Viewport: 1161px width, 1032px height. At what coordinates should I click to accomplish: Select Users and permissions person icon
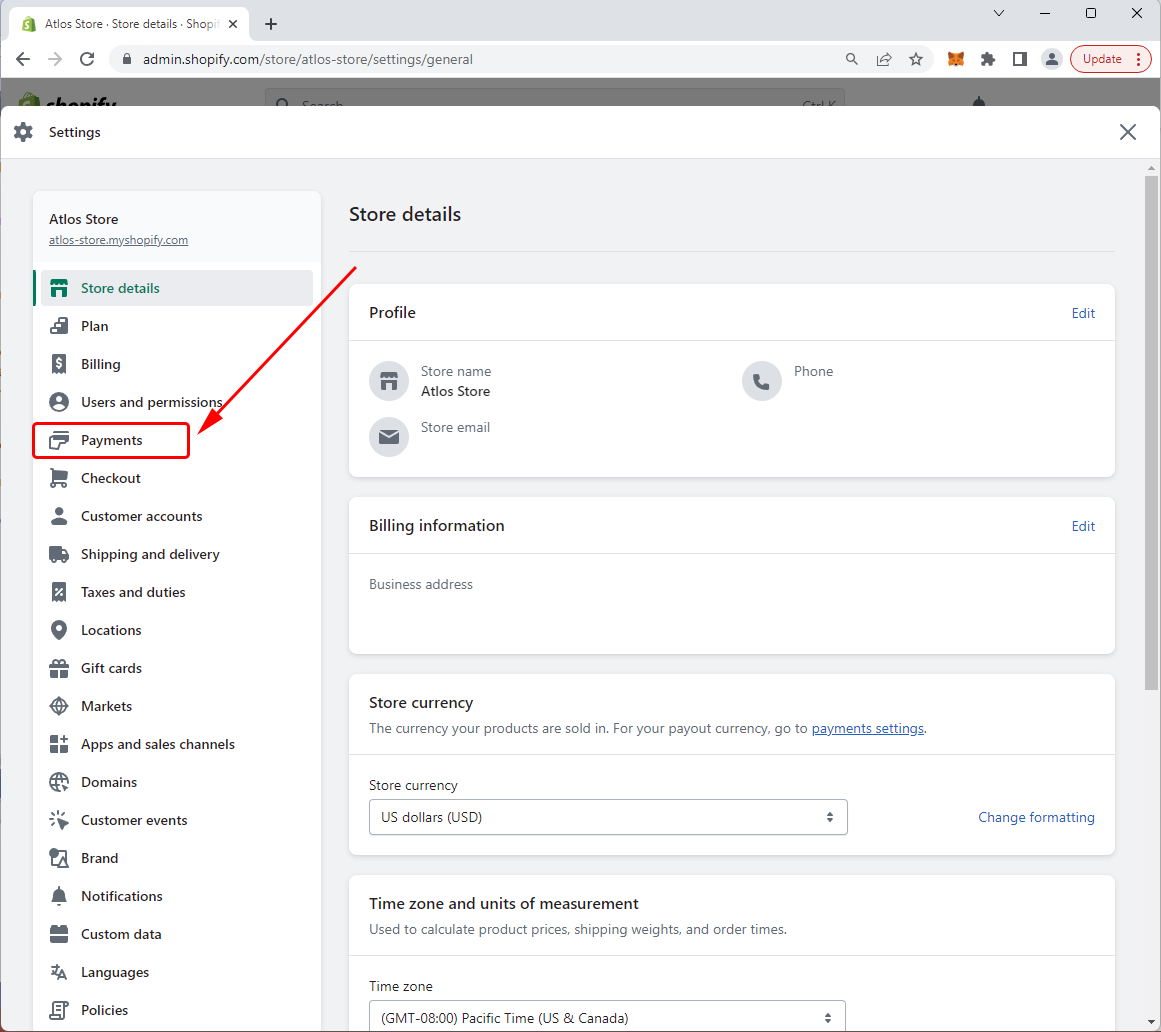tap(59, 402)
